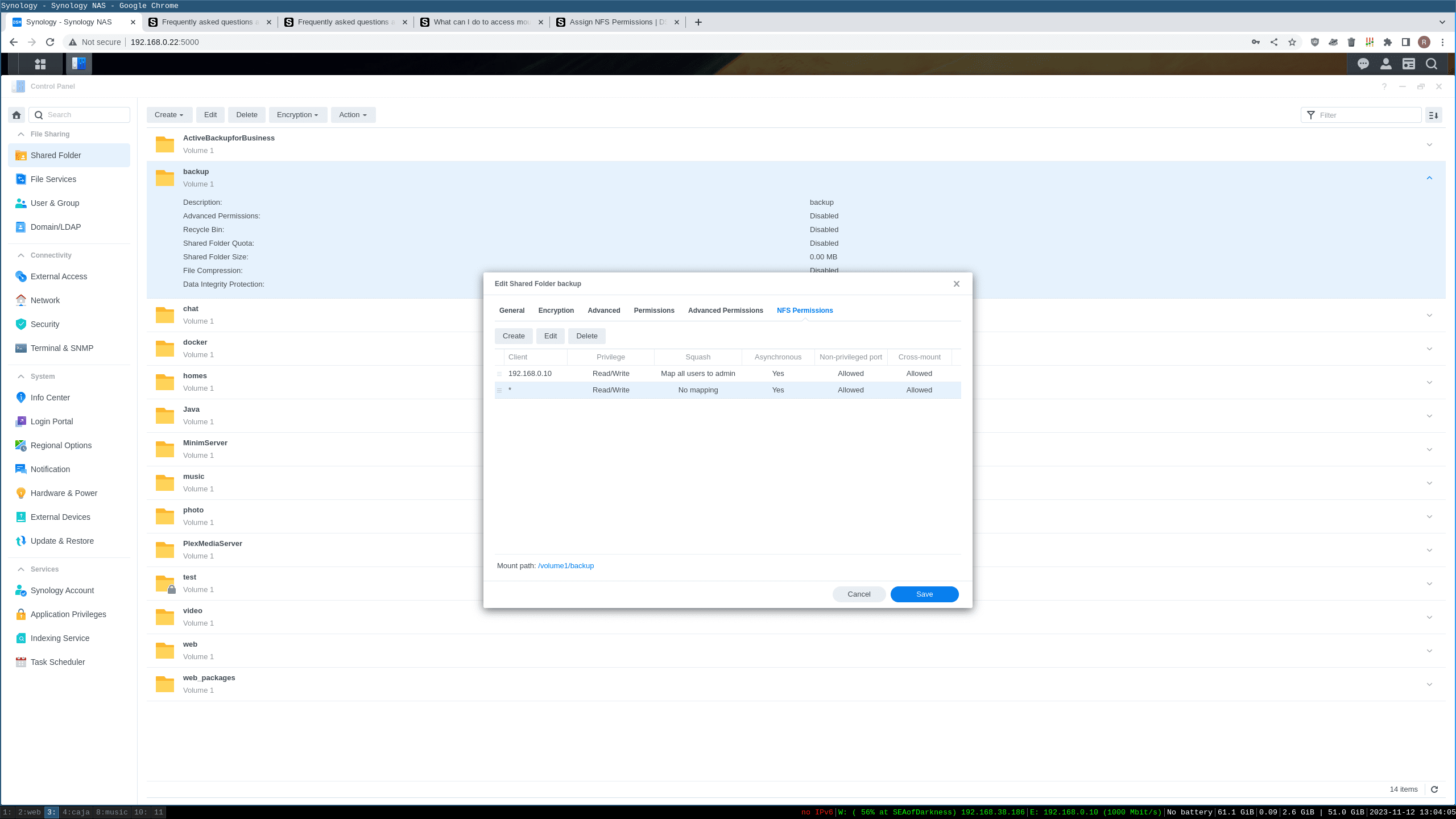Switch to workspace 2:web in status bar
This screenshot has width=1456, height=819.
point(29,812)
